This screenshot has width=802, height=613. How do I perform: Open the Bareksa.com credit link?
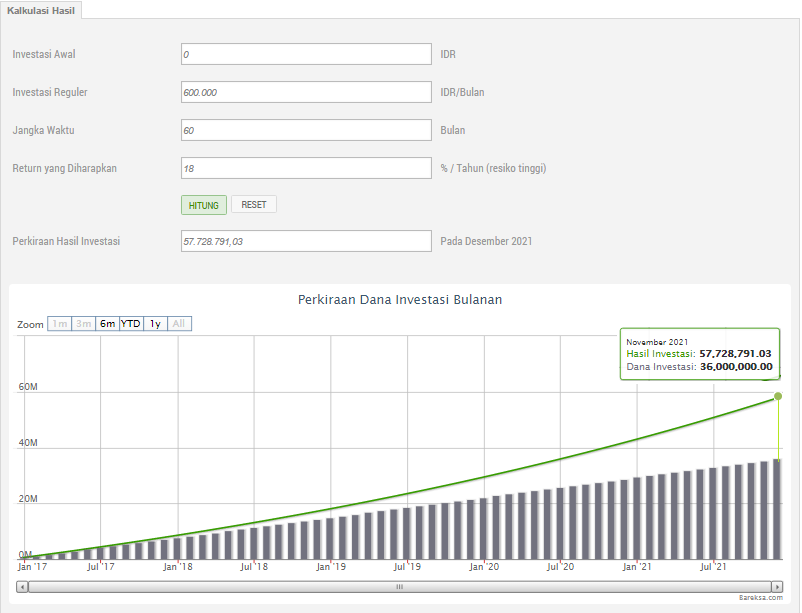coord(761,598)
